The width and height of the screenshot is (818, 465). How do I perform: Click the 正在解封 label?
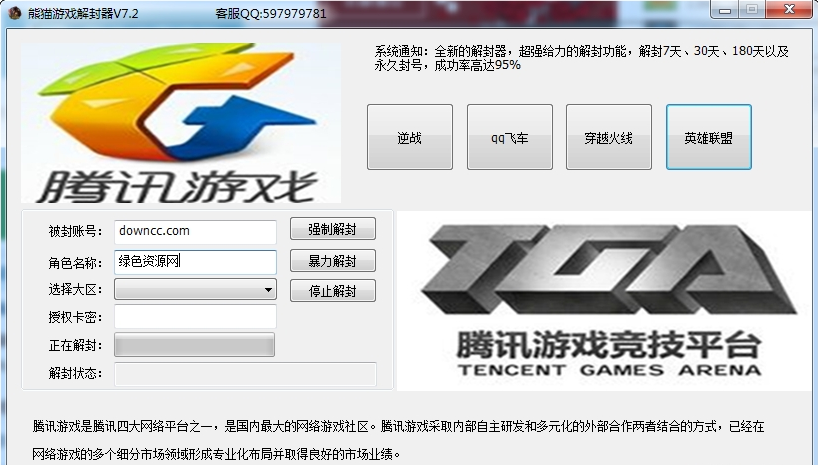(75, 345)
